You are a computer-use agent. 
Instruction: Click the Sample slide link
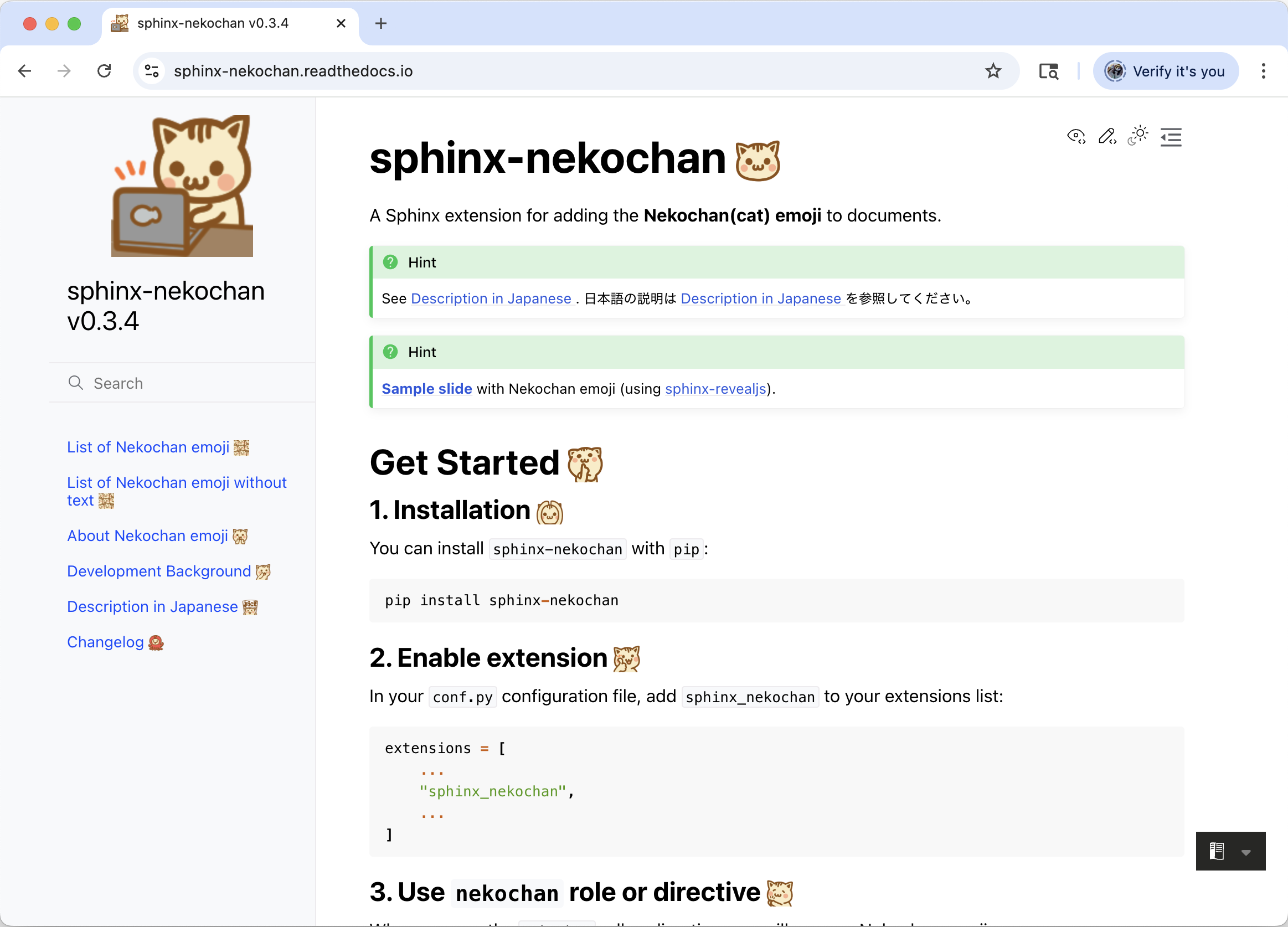point(426,389)
